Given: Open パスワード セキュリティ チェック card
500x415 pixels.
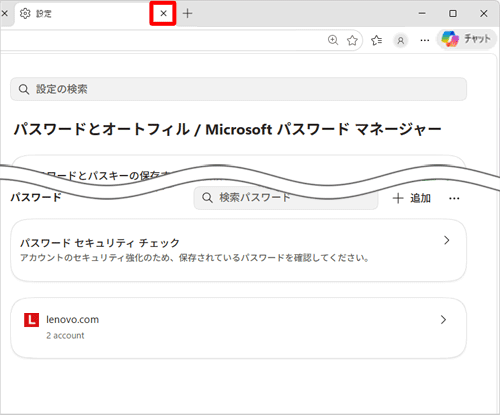Looking at the screenshot, I should (238, 250).
